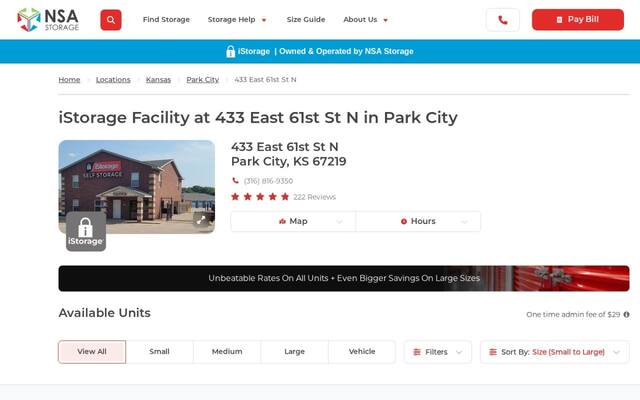The height and width of the screenshot is (400, 640).
Task: Click the map icon next to Map
Action: (x=282, y=221)
